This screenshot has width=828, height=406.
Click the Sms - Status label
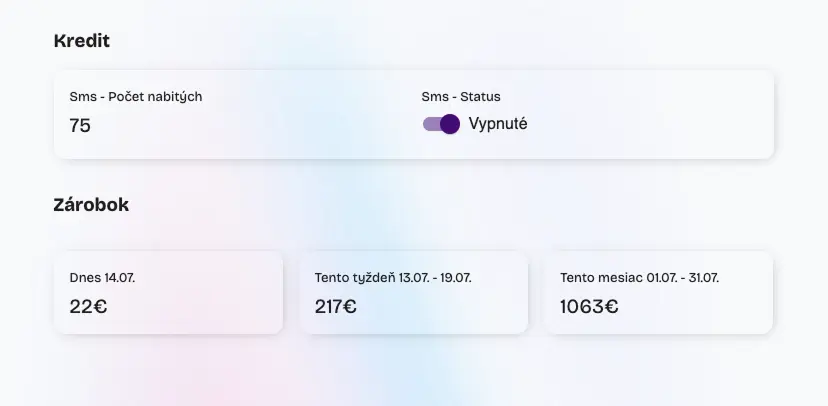tap(461, 97)
